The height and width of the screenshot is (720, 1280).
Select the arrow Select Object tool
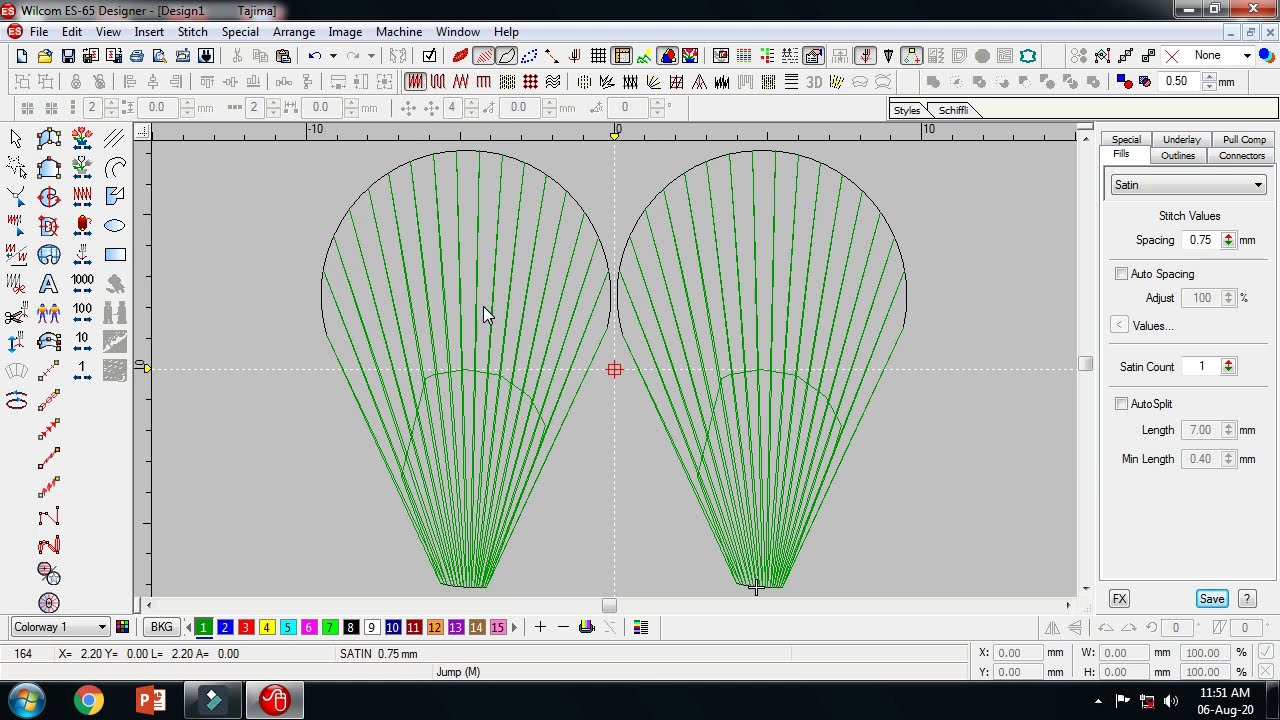click(x=16, y=138)
